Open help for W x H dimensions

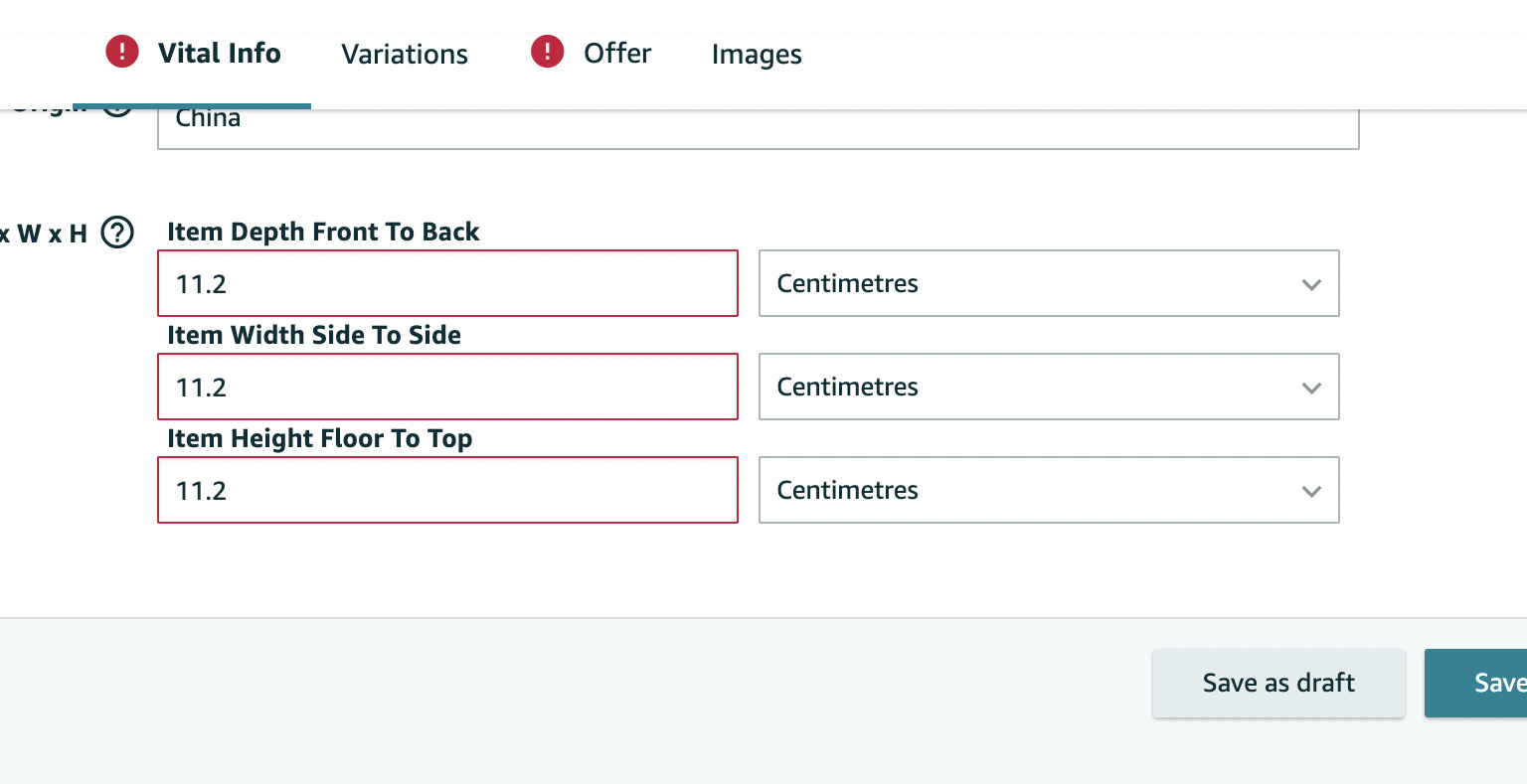pyautogui.click(x=117, y=234)
